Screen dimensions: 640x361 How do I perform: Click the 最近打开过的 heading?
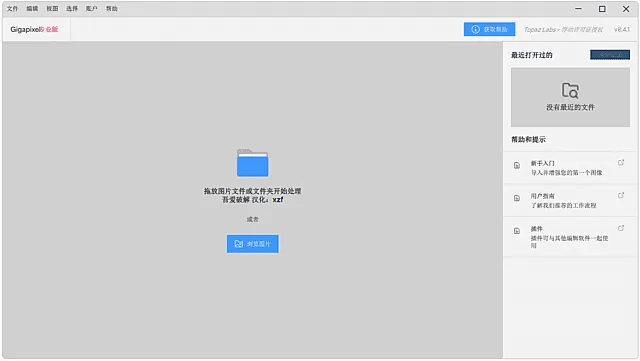tap(531, 55)
